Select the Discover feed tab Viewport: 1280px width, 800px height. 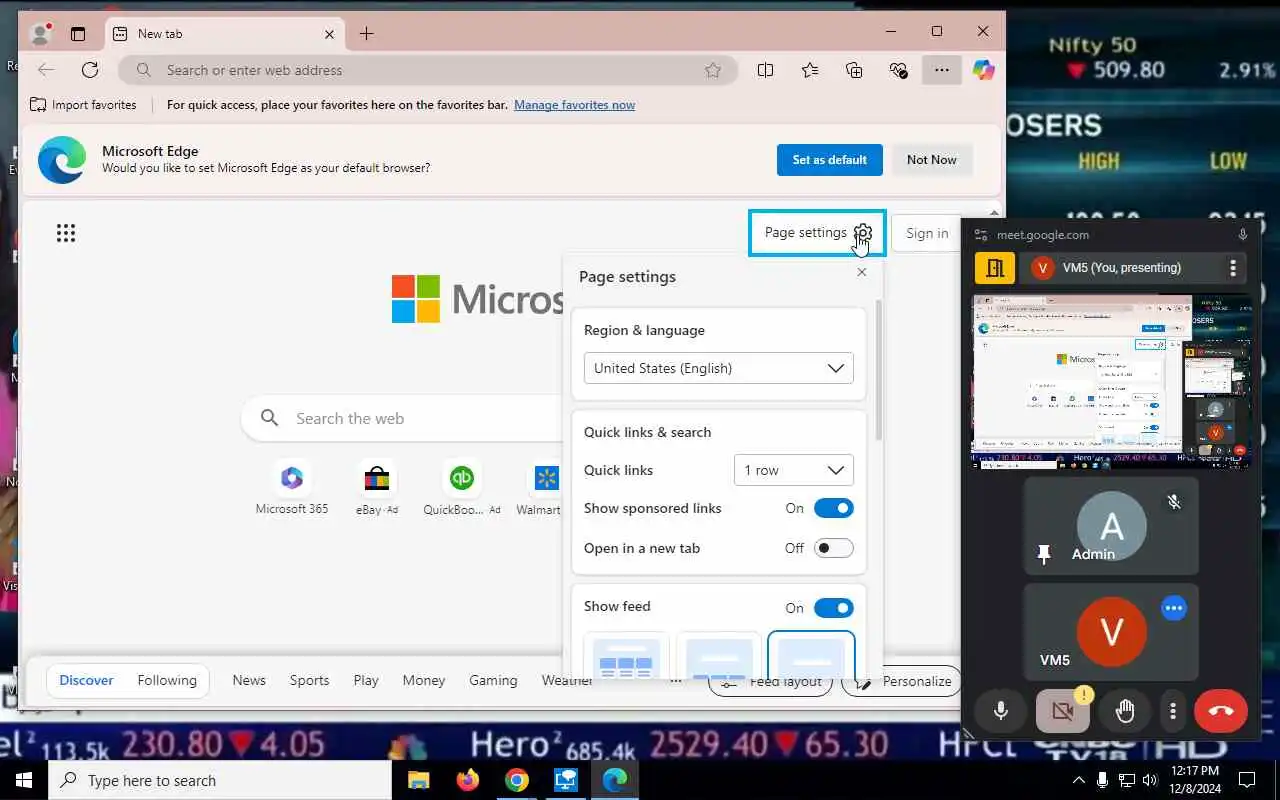86,680
